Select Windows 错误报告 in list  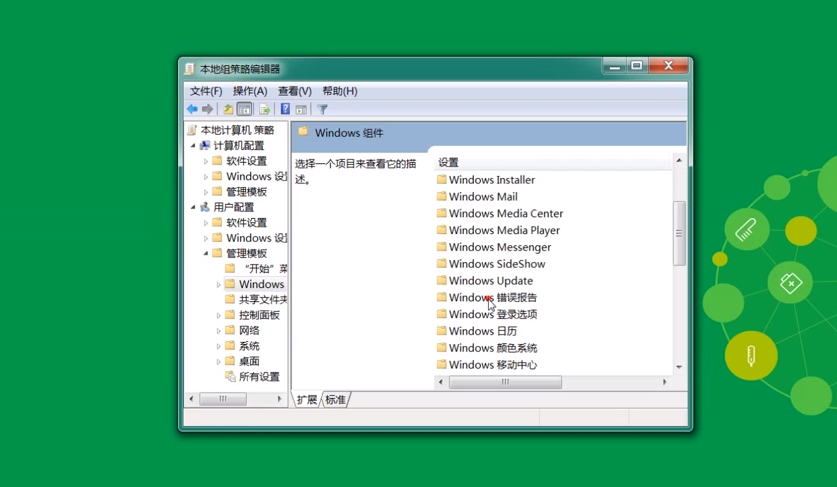click(493, 297)
